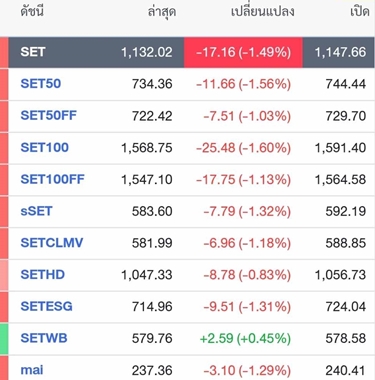This screenshot has width=375, height=380.
Task: Click the green indicator bar beside SETWB
Action: [x=4, y=338]
